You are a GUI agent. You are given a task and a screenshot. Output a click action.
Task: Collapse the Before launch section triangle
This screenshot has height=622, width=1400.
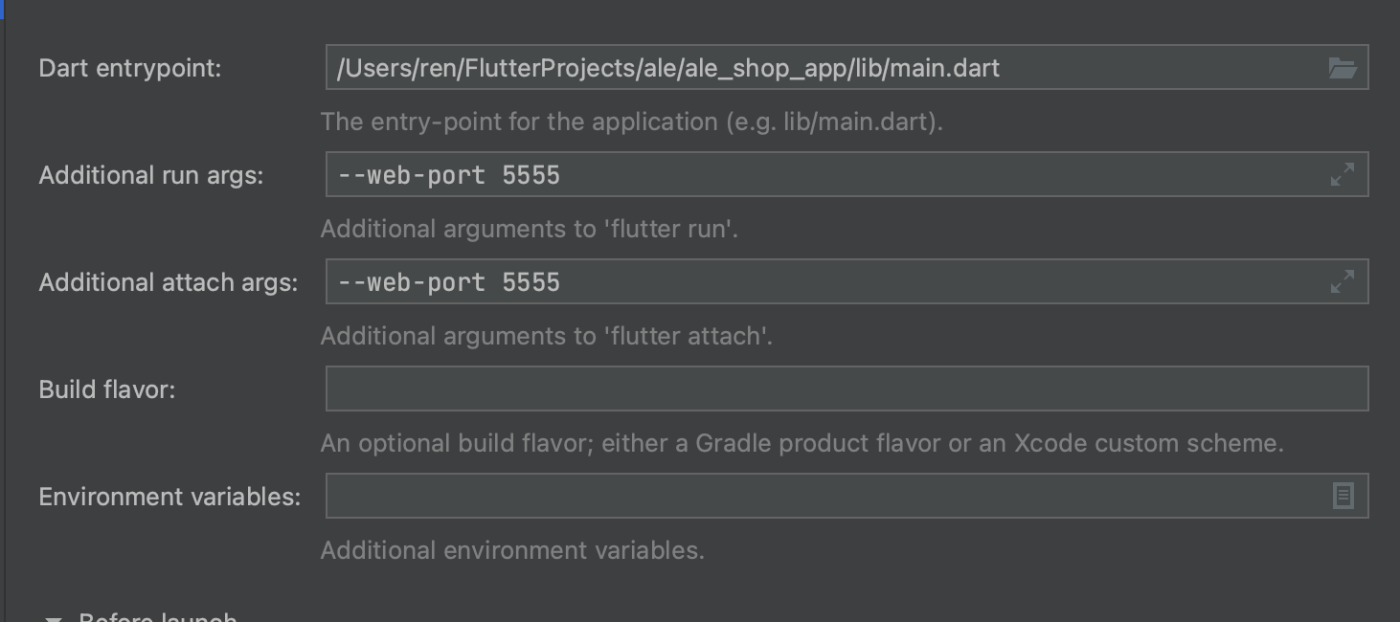click(53, 618)
